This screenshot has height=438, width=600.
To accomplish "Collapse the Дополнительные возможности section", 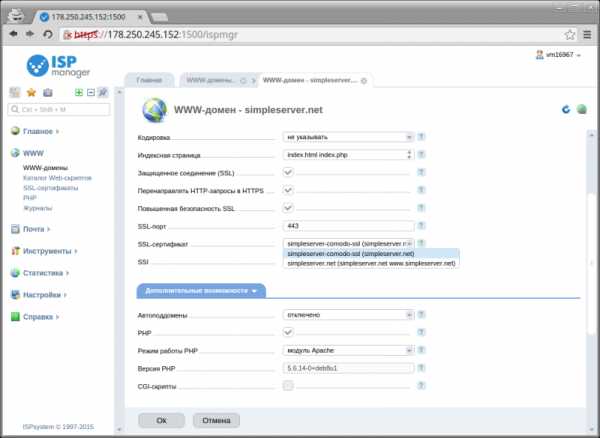I will click(x=201, y=291).
